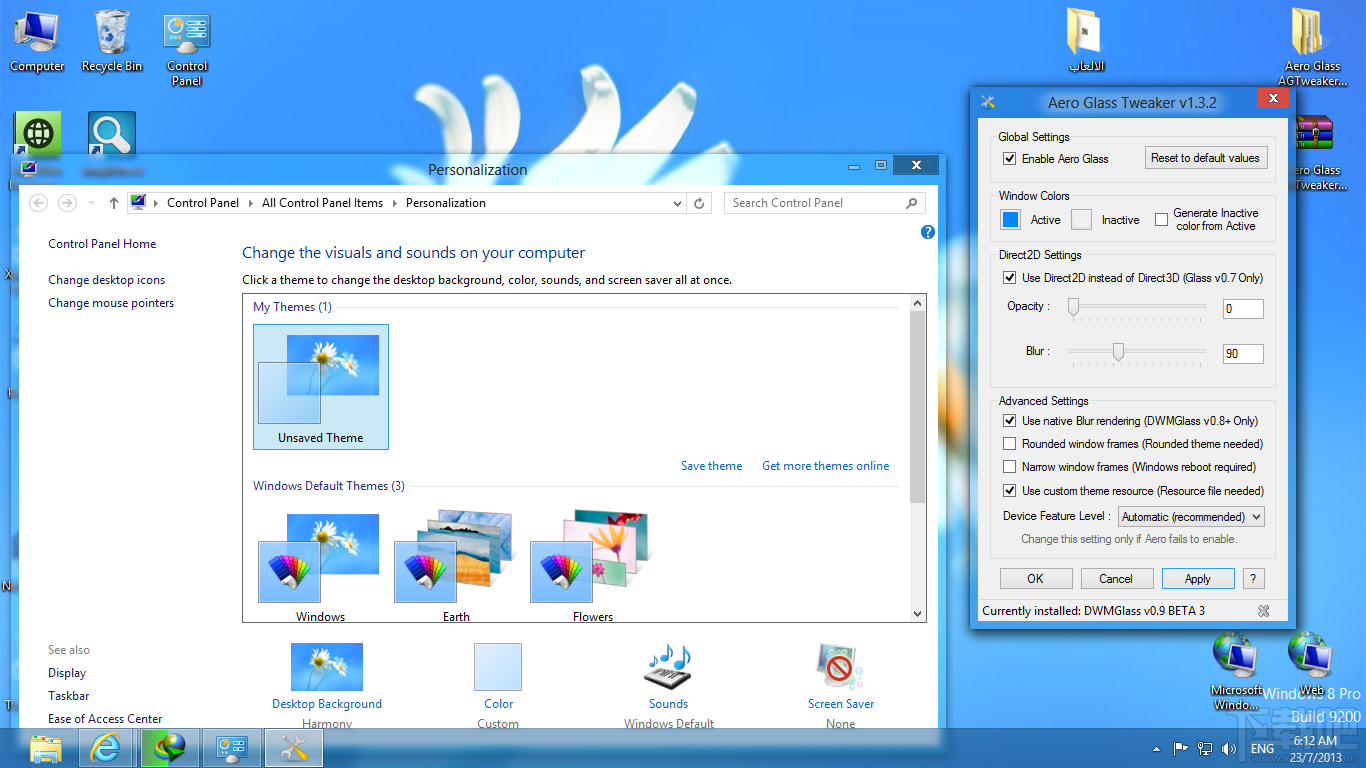Click Control Panel in the breadcrumb path
1366x768 pixels.
[x=203, y=202]
